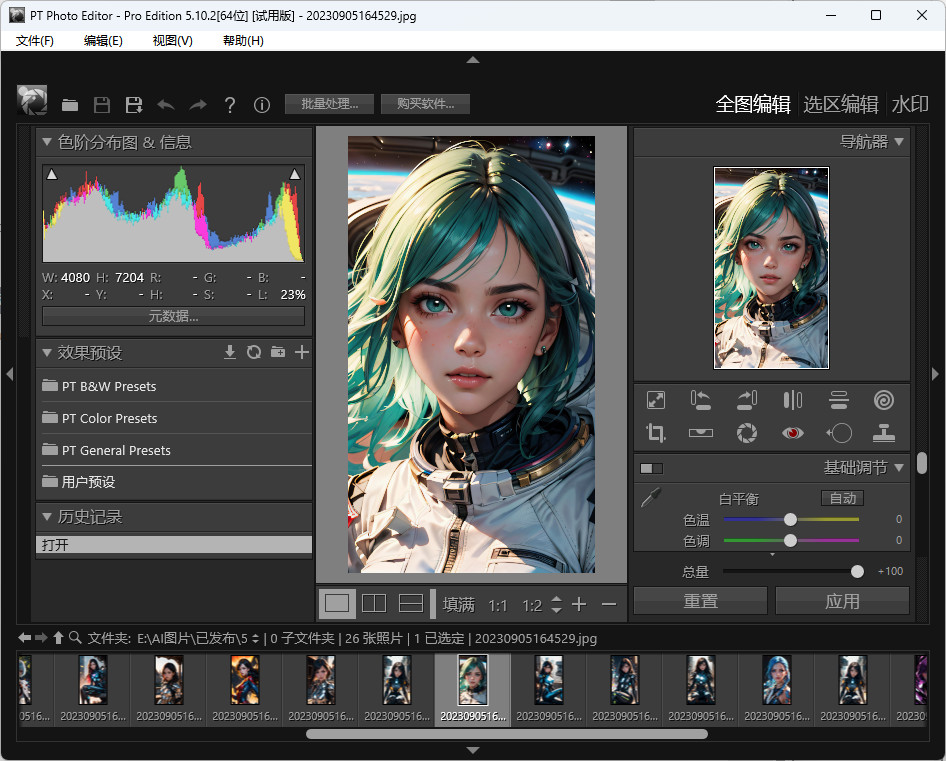Import presets with the download icon
946x761 pixels.
pos(230,352)
